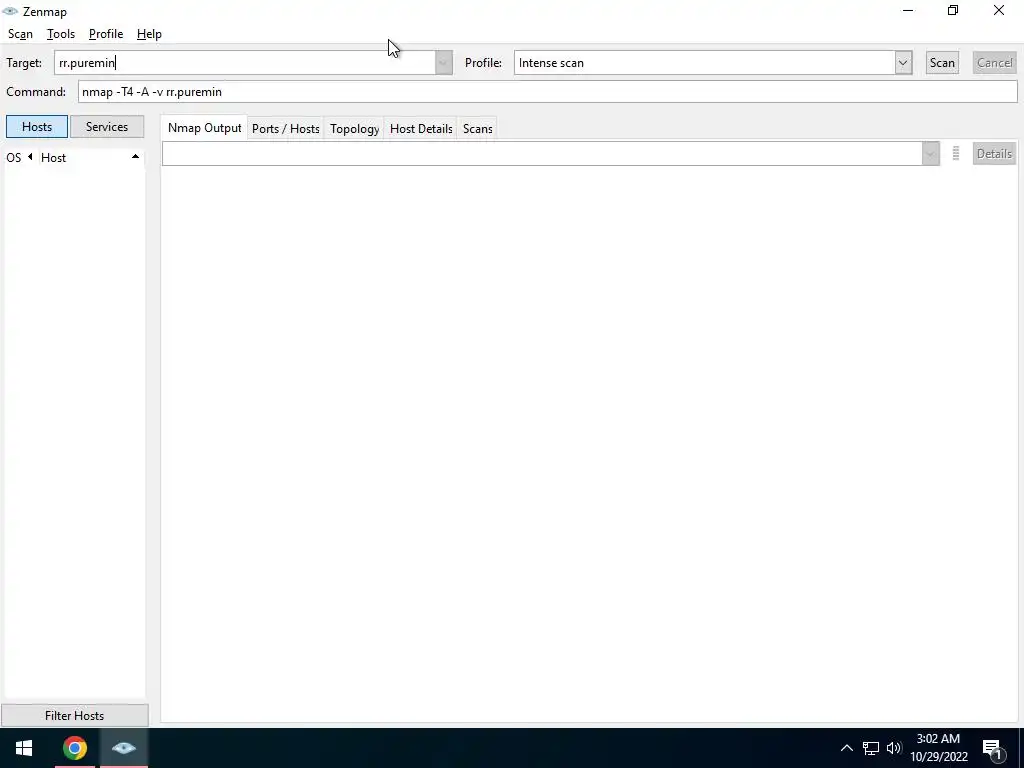
Task: Click the Host column sort arrow
Action: [135, 157]
